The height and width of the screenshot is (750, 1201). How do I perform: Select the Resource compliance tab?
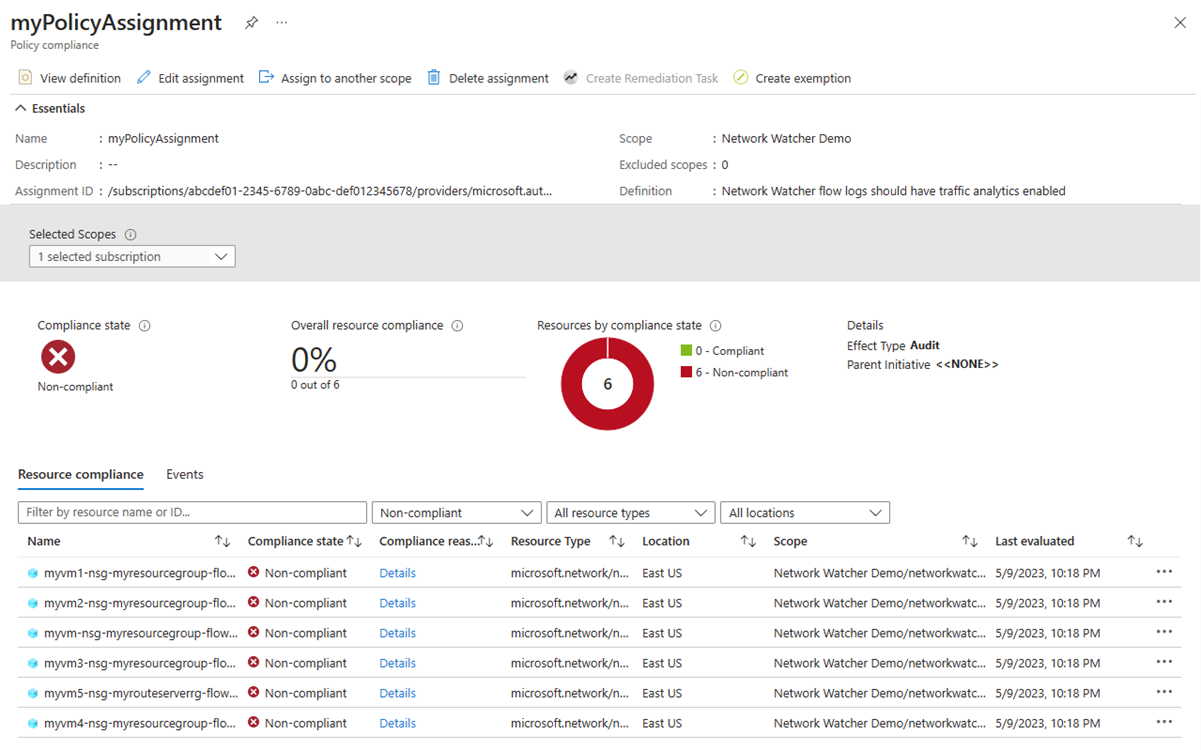click(81, 474)
